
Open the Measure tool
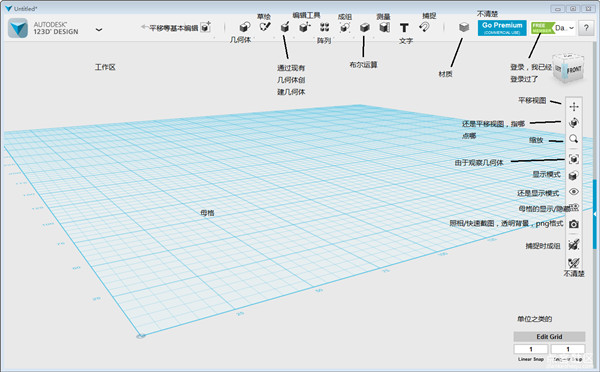[x=385, y=27]
